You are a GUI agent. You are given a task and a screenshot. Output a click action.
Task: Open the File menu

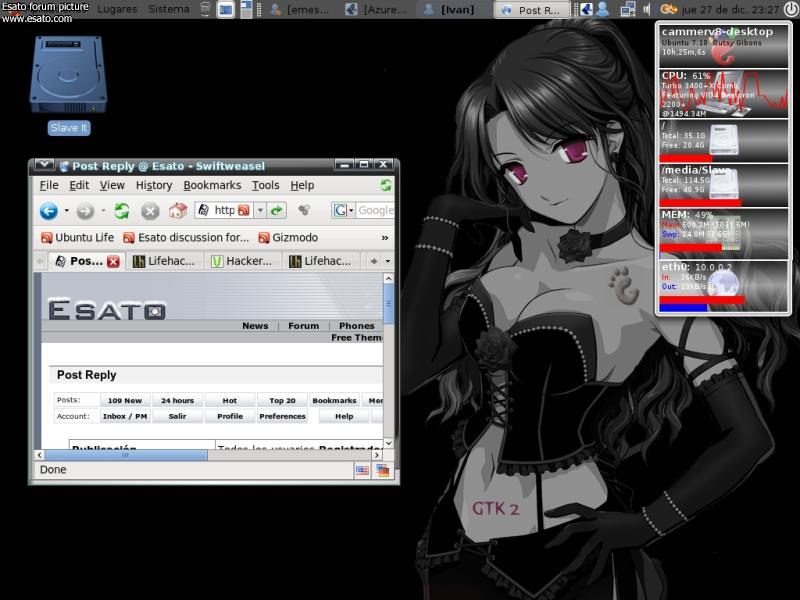[x=49, y=185]
